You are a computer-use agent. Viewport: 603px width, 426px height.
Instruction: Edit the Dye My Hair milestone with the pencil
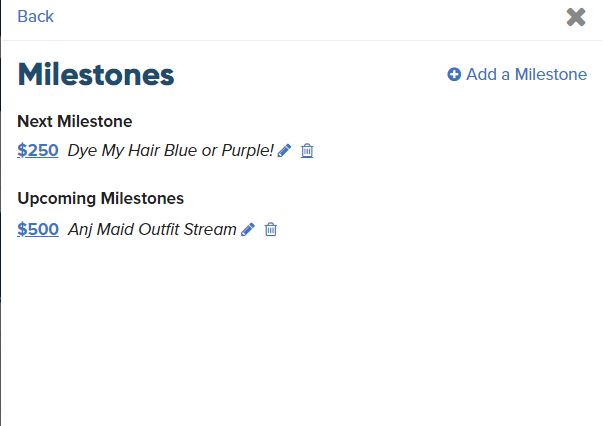point(285,151)
